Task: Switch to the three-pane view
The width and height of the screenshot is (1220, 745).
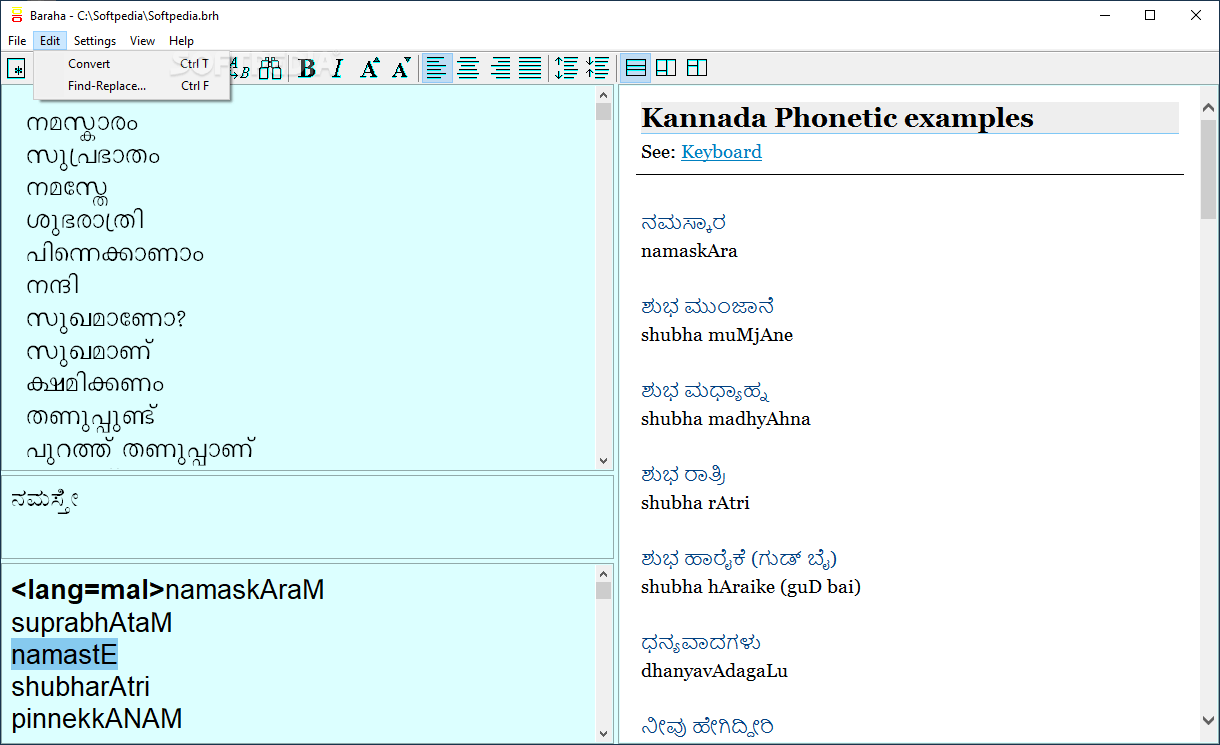Action: point(696,68)
